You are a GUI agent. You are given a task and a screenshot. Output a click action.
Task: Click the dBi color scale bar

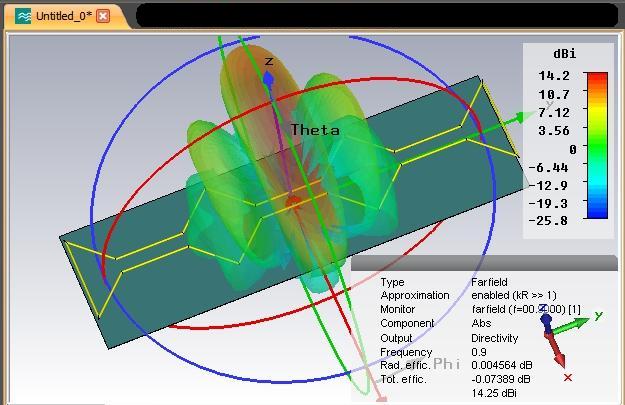(597, 145)
